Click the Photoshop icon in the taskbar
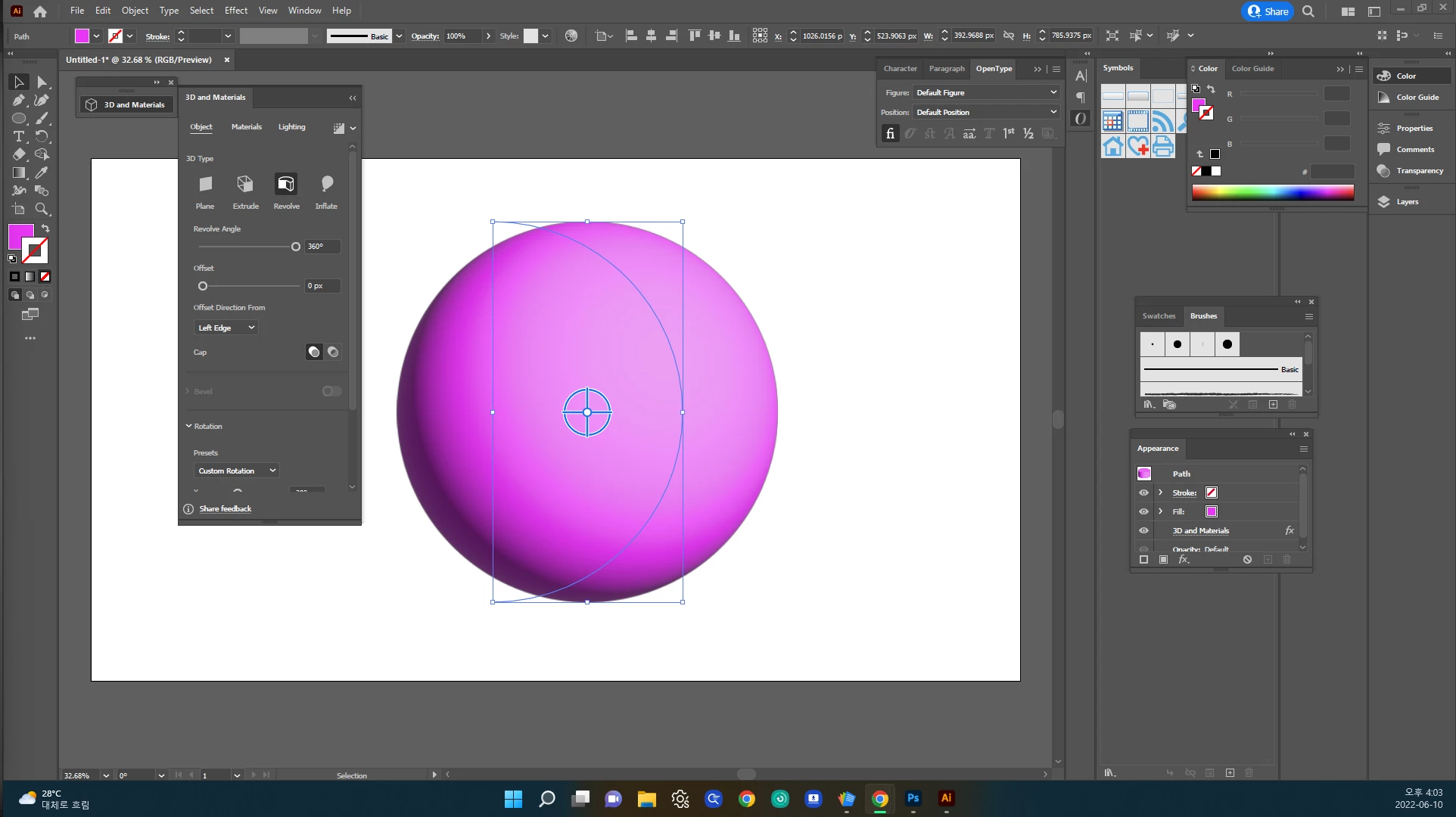This screenshot has height=817, width=1456. click(x=913, y=799)
